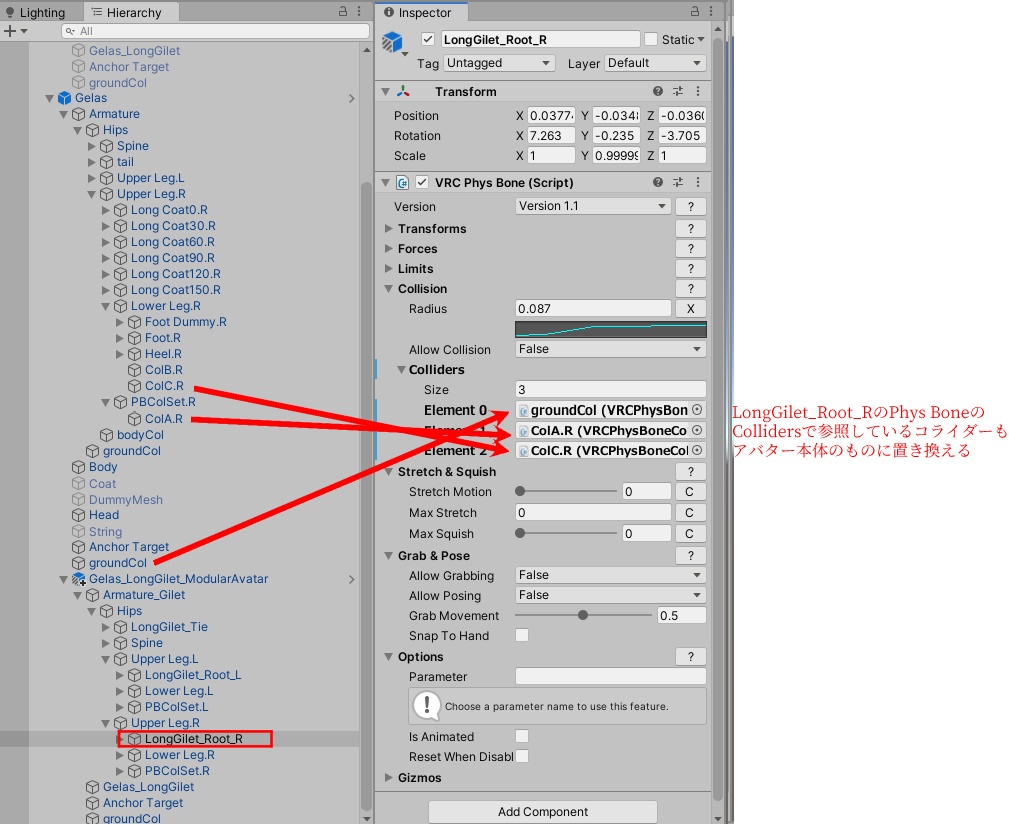Open the Static dropdown arrow

pyautogui.click(x=701, y=39)
